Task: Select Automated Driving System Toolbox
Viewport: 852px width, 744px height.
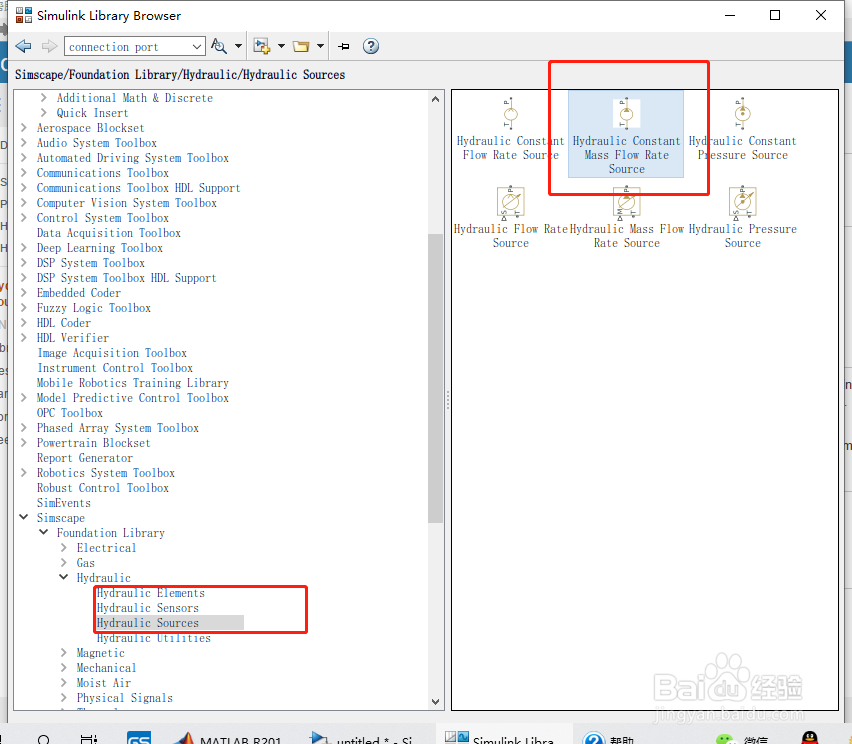Action: [133, 158]
